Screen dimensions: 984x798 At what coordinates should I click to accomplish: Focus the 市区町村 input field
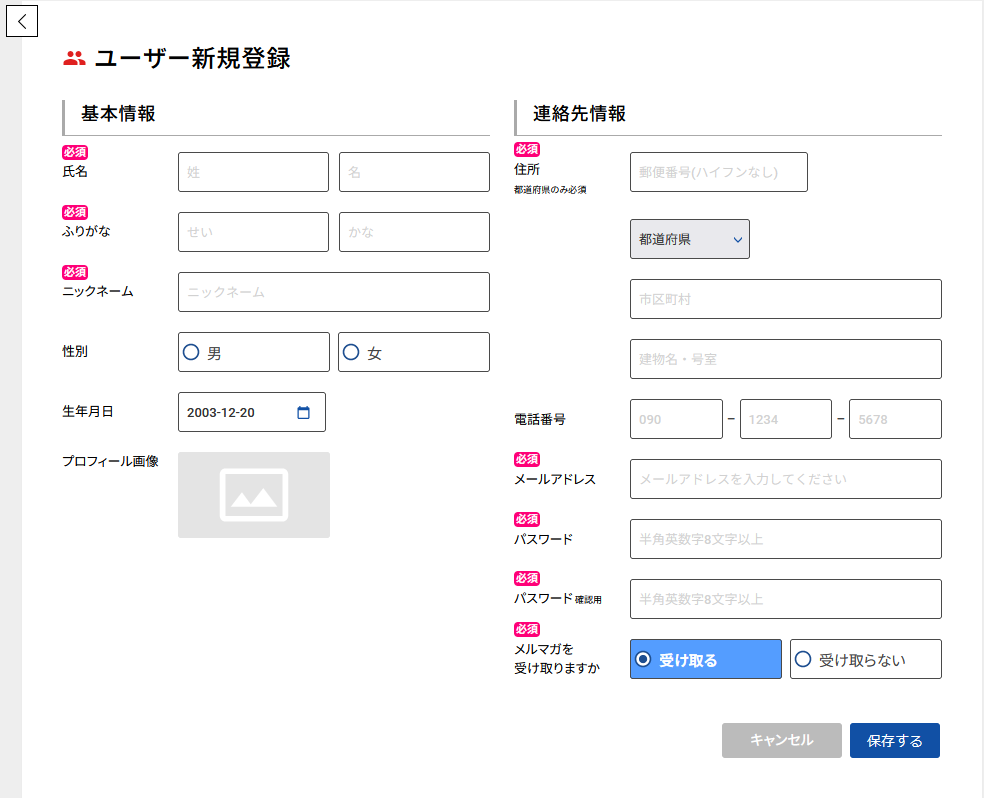coord(785,299)
